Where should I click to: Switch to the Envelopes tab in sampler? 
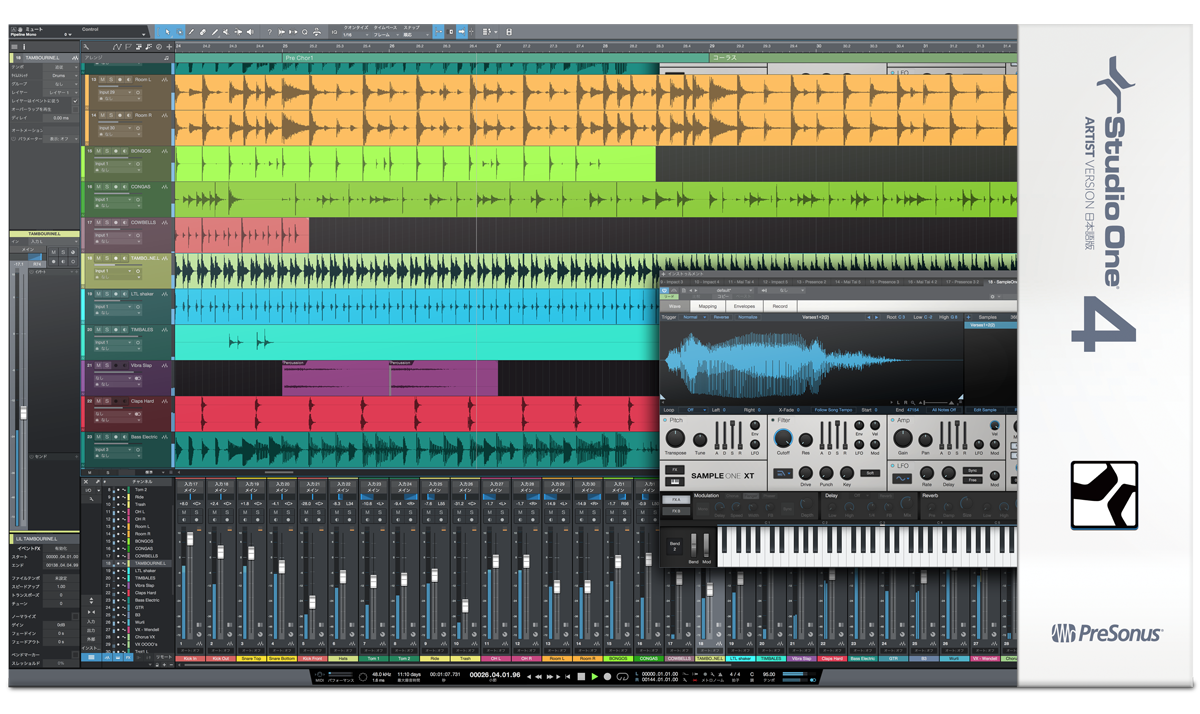744,306
